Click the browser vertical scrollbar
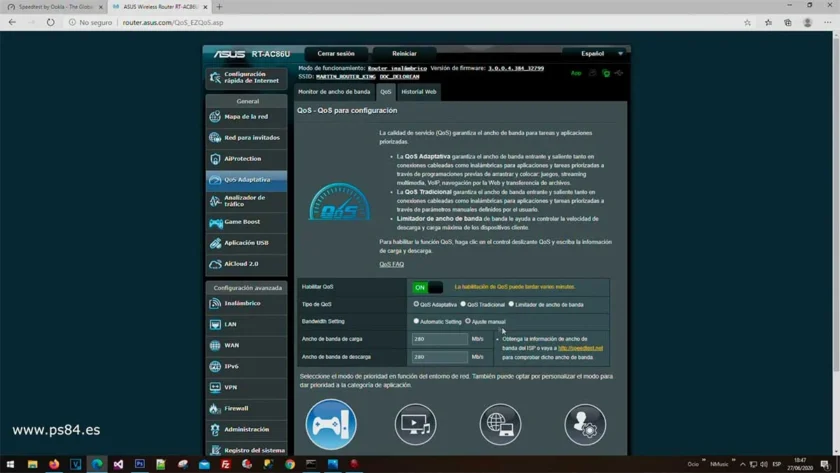Screen dimensions: 840x473 coord(836,204)
